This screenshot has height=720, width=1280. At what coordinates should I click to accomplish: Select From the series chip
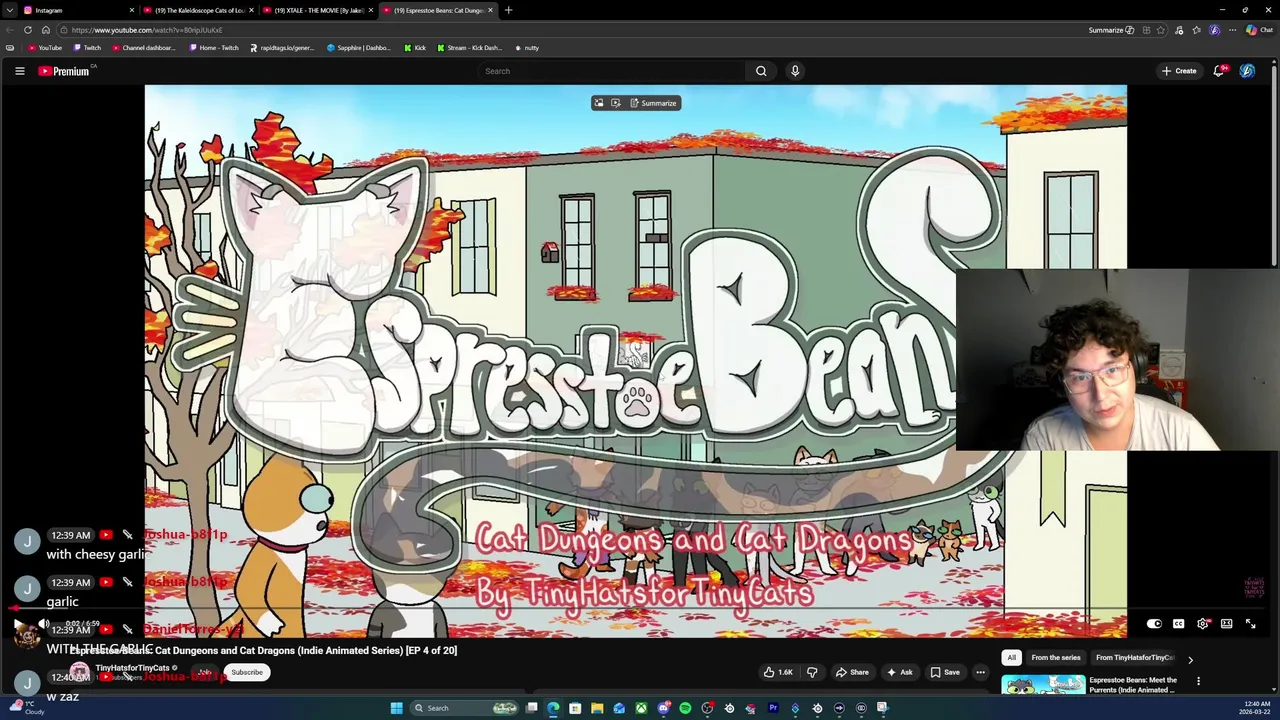pos(1055,658)
